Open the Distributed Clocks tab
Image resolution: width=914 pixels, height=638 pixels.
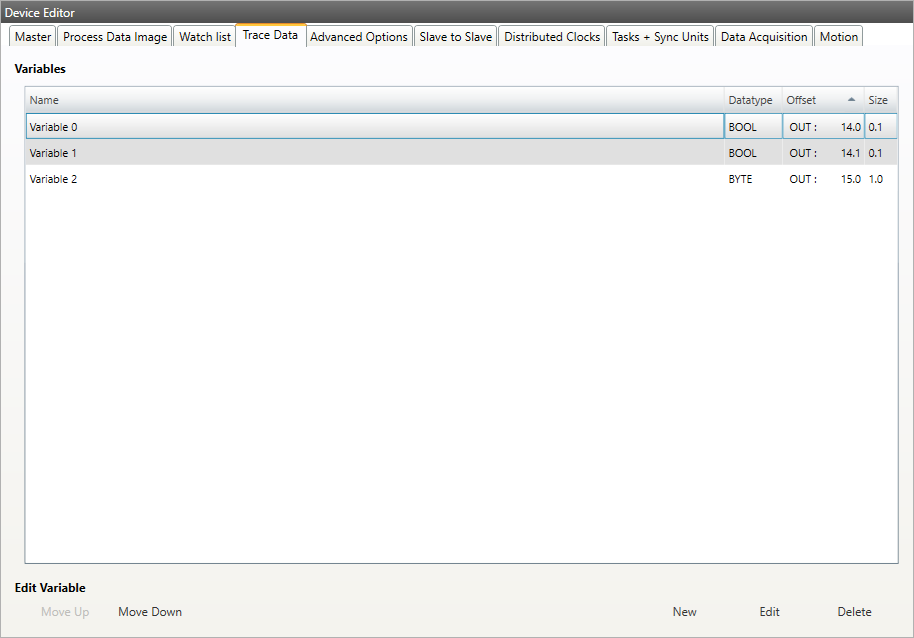coord(552,37)
